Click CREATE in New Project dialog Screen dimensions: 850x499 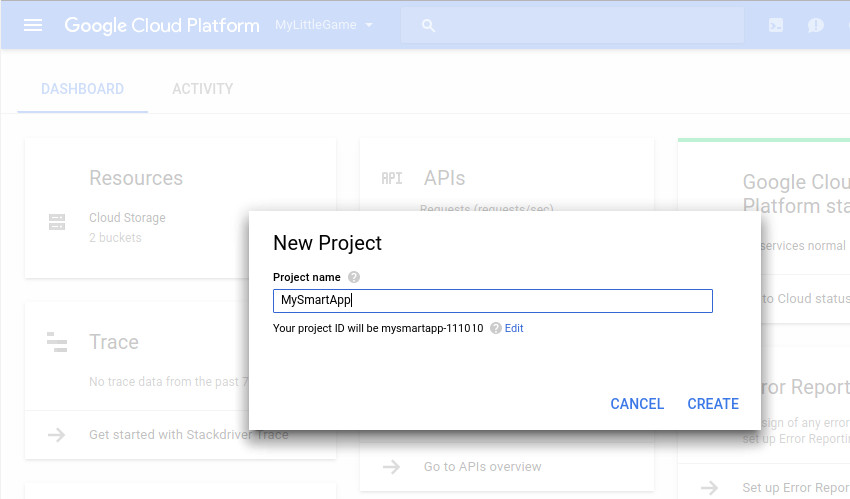tap(713, 404)
